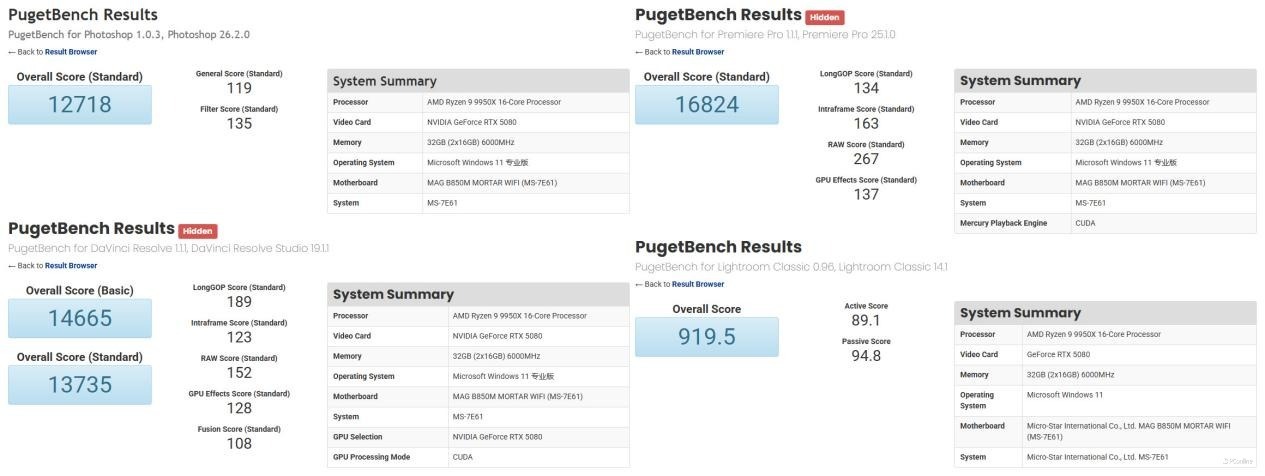
Task: Open Result Browser link under Premiere Pro results
Action: (698, 52)
